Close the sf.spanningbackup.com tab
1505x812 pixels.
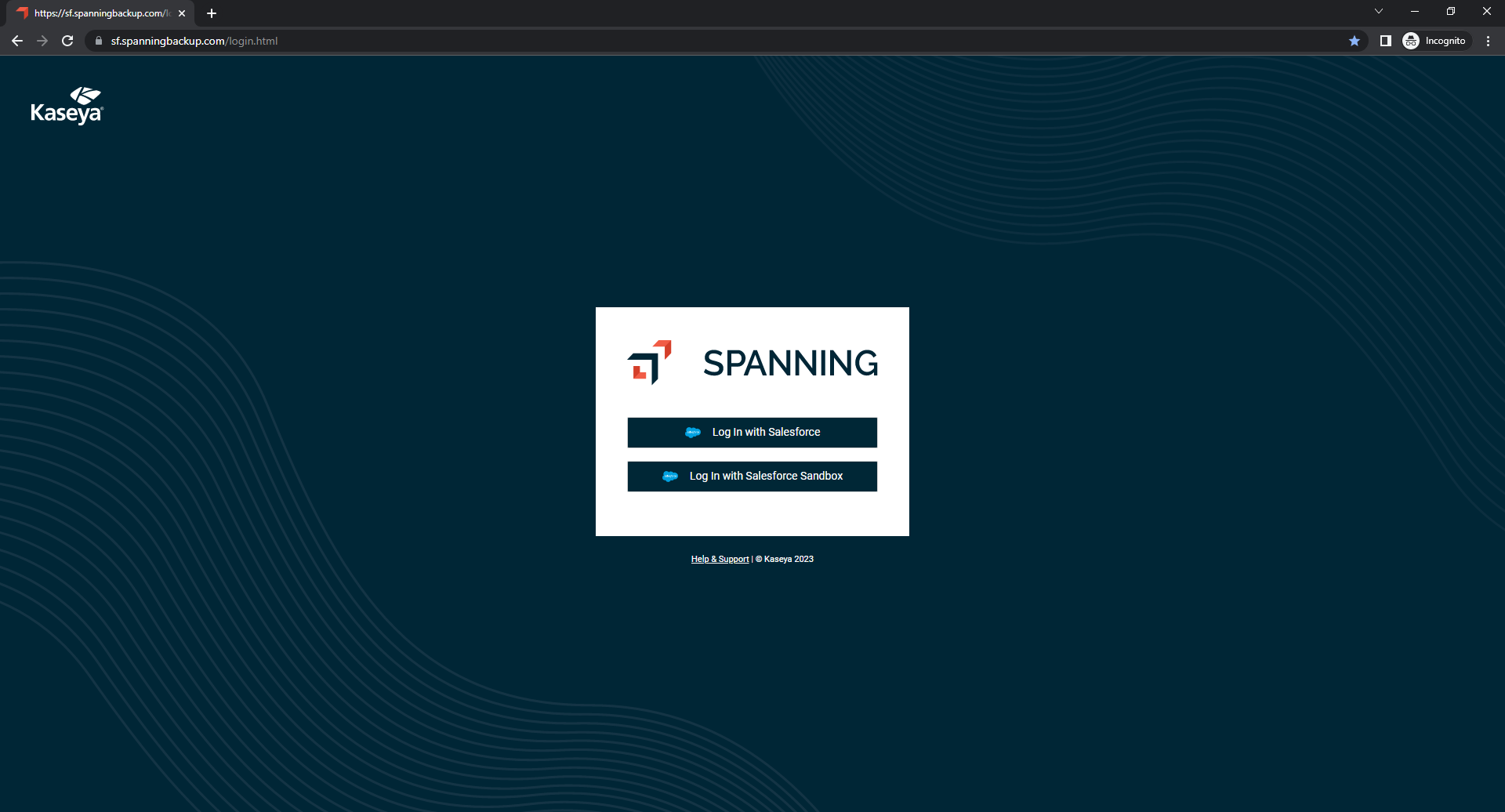click(x=182, y=13)
